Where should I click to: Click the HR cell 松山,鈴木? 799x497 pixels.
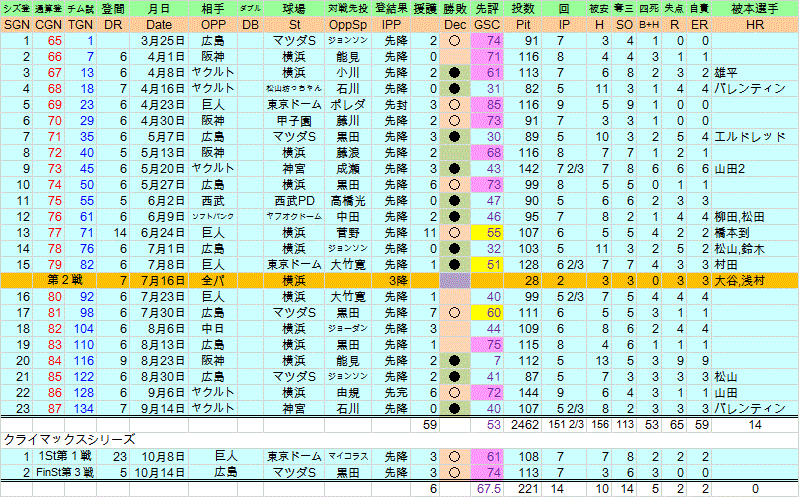(739, 249)
